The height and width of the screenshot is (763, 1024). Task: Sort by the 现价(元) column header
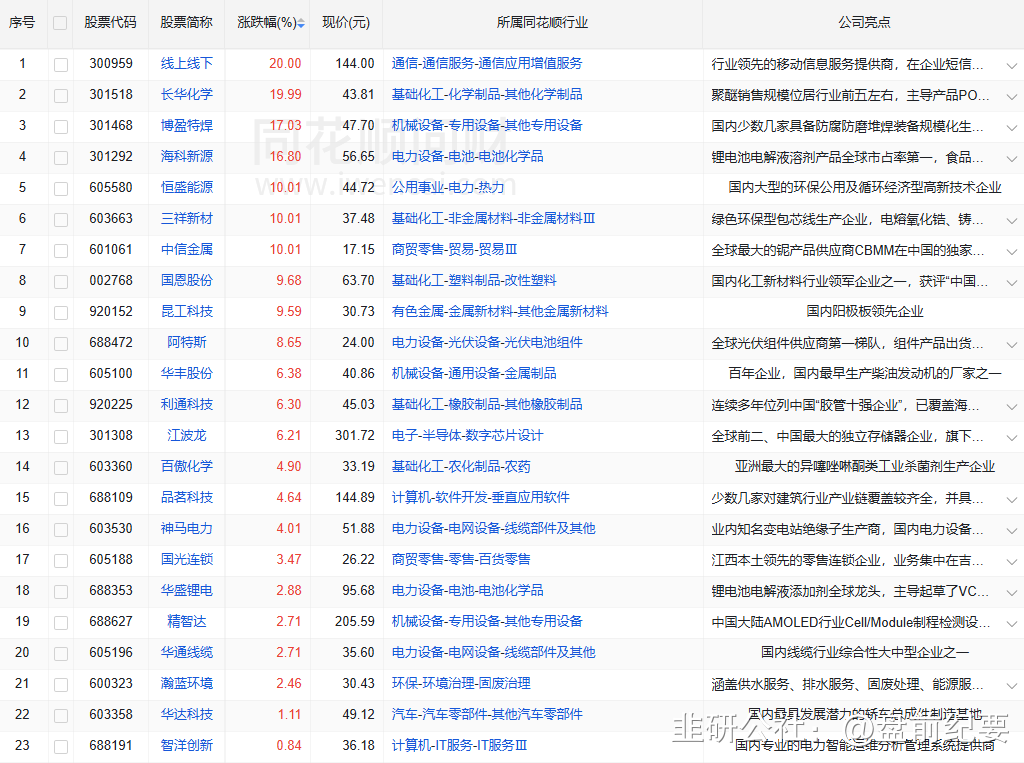click(346, 22)
